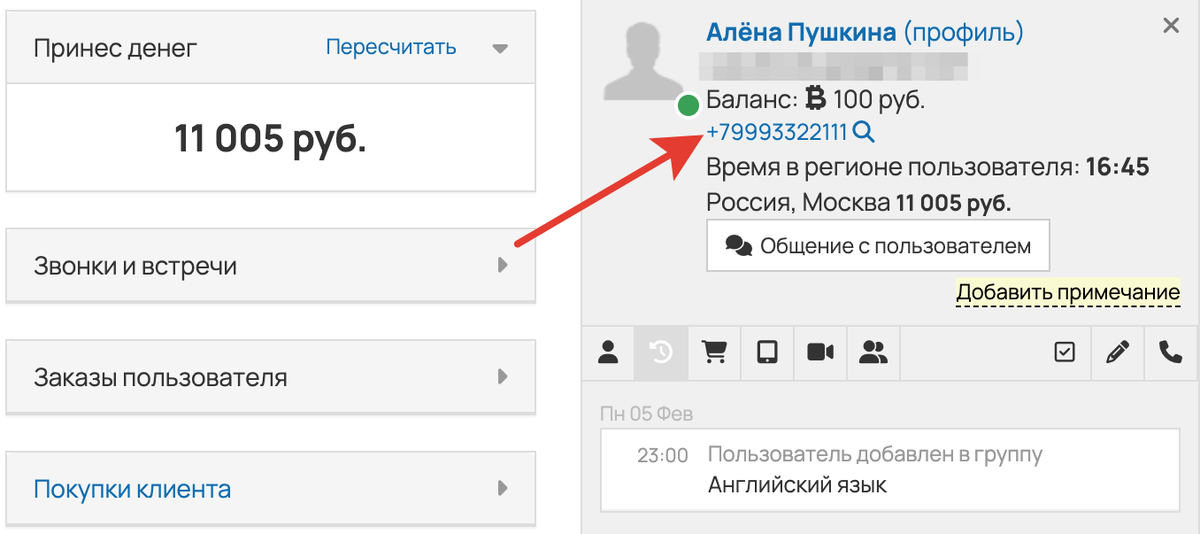1200x534 pixels.
Task: Expand Заказы пользователя section
Action: point(271,377)
